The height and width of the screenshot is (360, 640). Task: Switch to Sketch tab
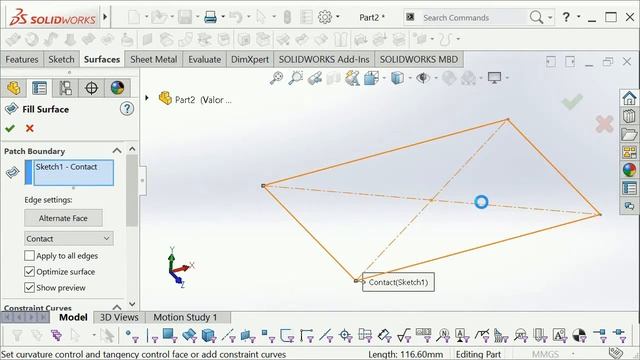pos(61,59)
